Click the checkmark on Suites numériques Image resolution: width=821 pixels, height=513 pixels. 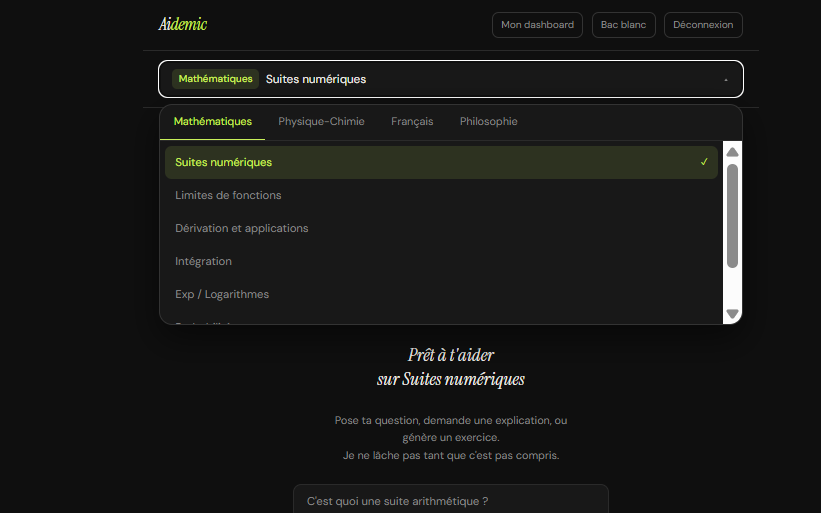click(x=704, y=162)
